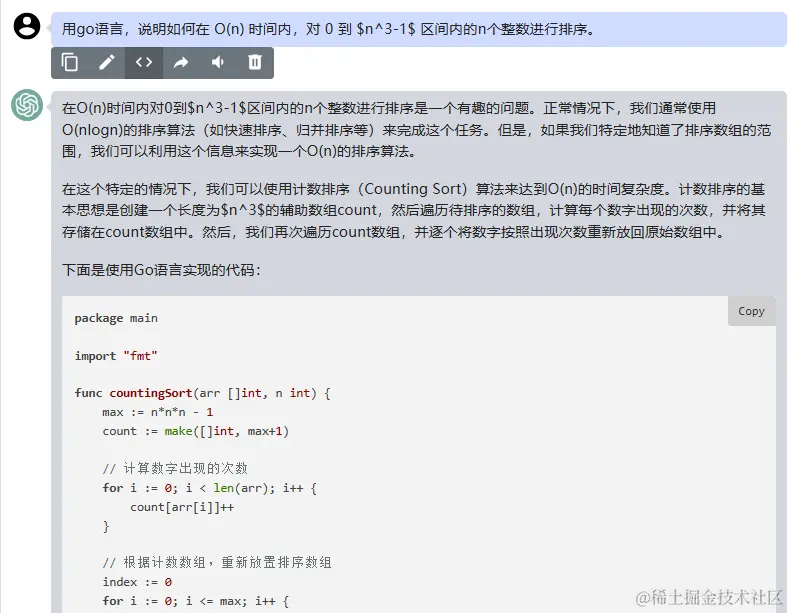Click the copy message icon
The width and height of the screenshot is (789, 613).
[69, 62]
